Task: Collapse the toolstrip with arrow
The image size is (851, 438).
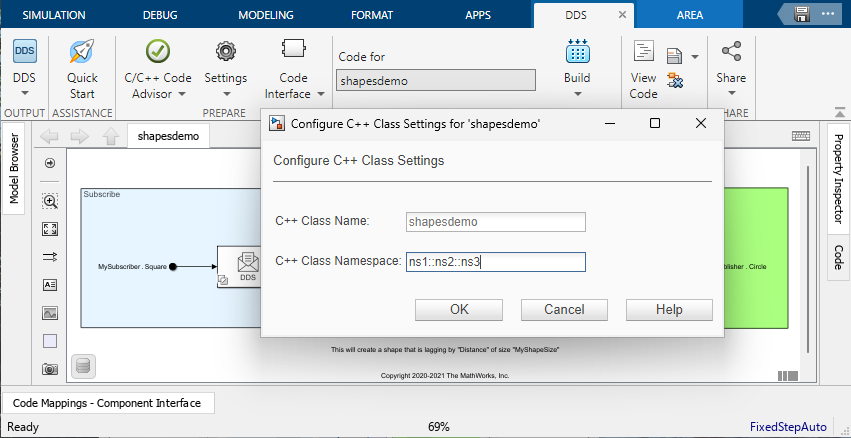Action: 839,112
